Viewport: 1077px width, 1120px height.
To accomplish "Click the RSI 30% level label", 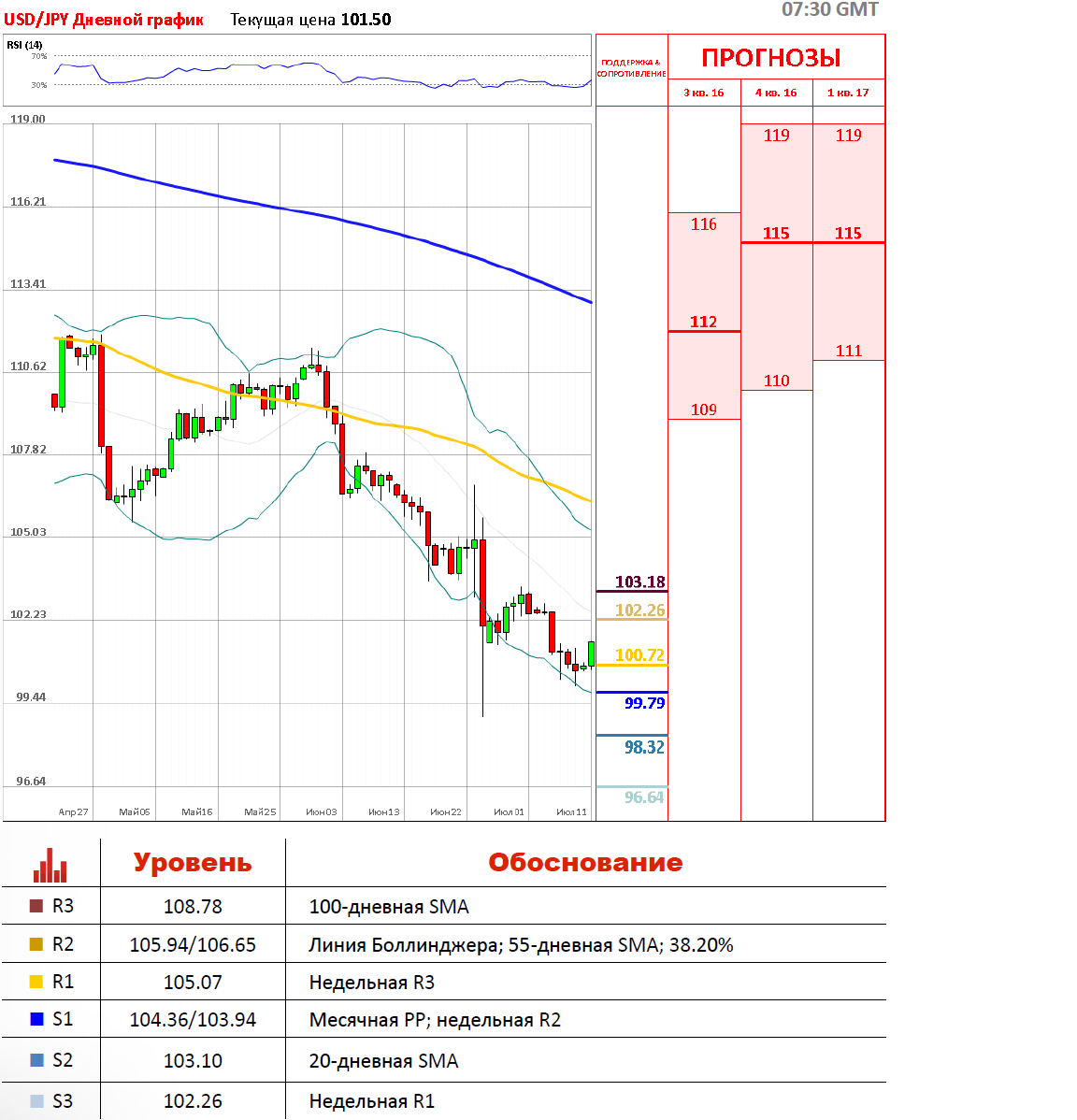I will coord(39,85).
